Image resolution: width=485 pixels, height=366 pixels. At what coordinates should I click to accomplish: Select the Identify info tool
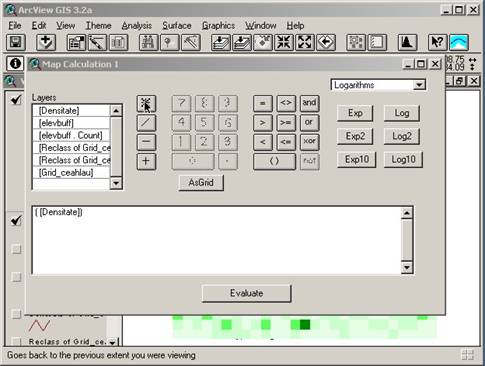coord(15,63)
